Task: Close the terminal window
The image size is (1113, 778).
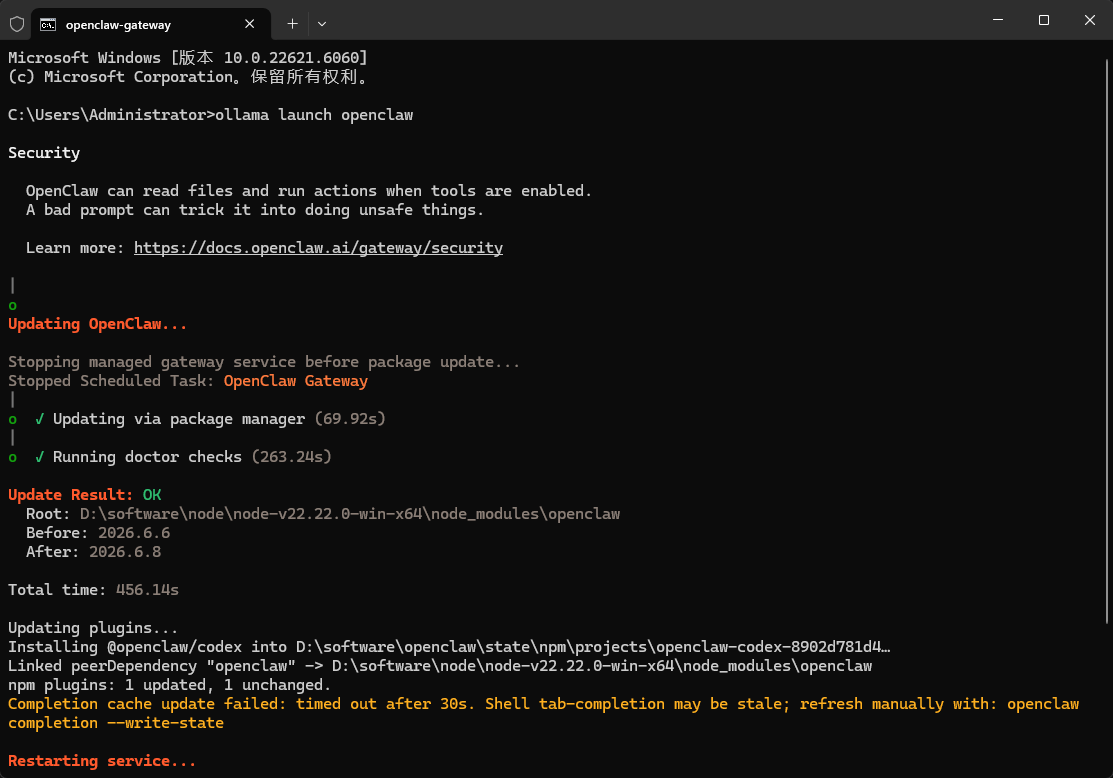Action: point(1090,20)
